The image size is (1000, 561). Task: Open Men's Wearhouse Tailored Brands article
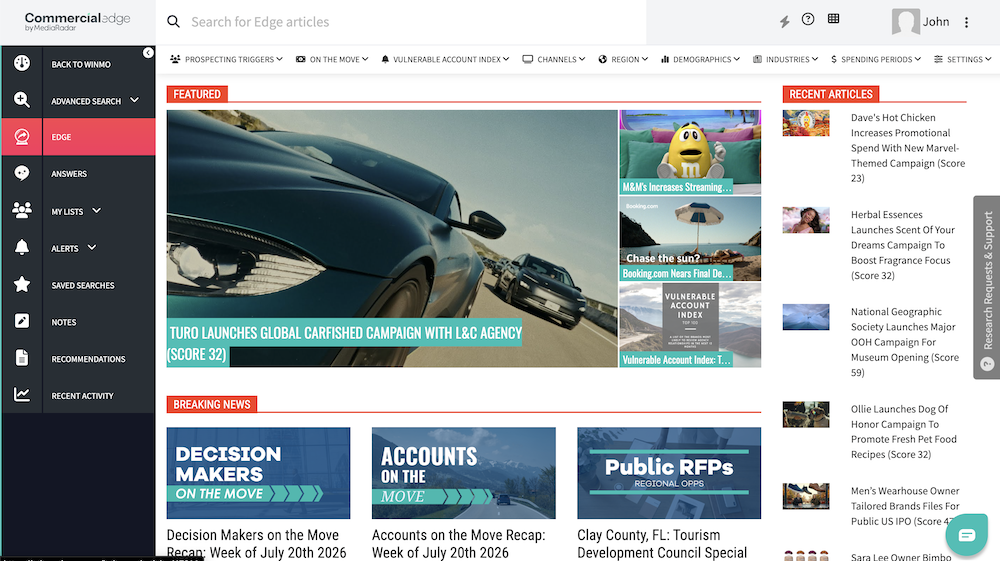(905, 506)
